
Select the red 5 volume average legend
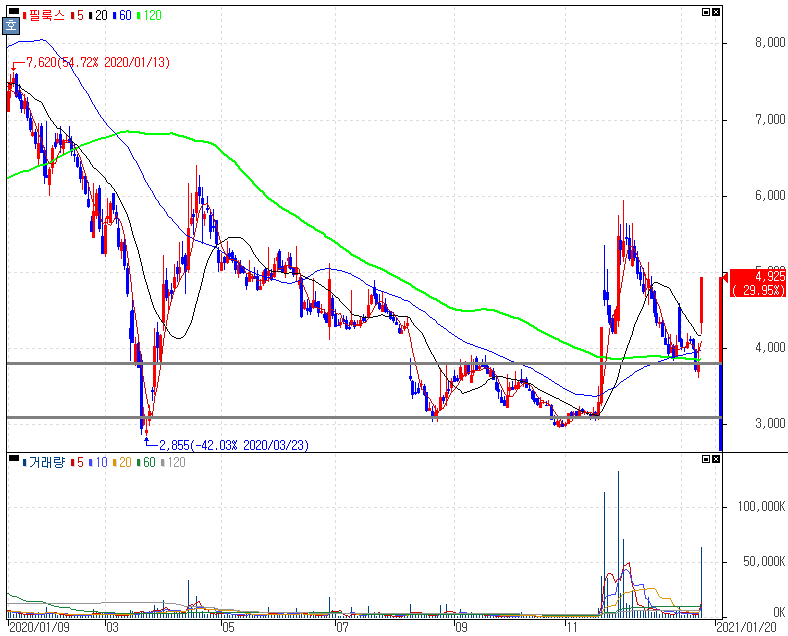point(77,462)
